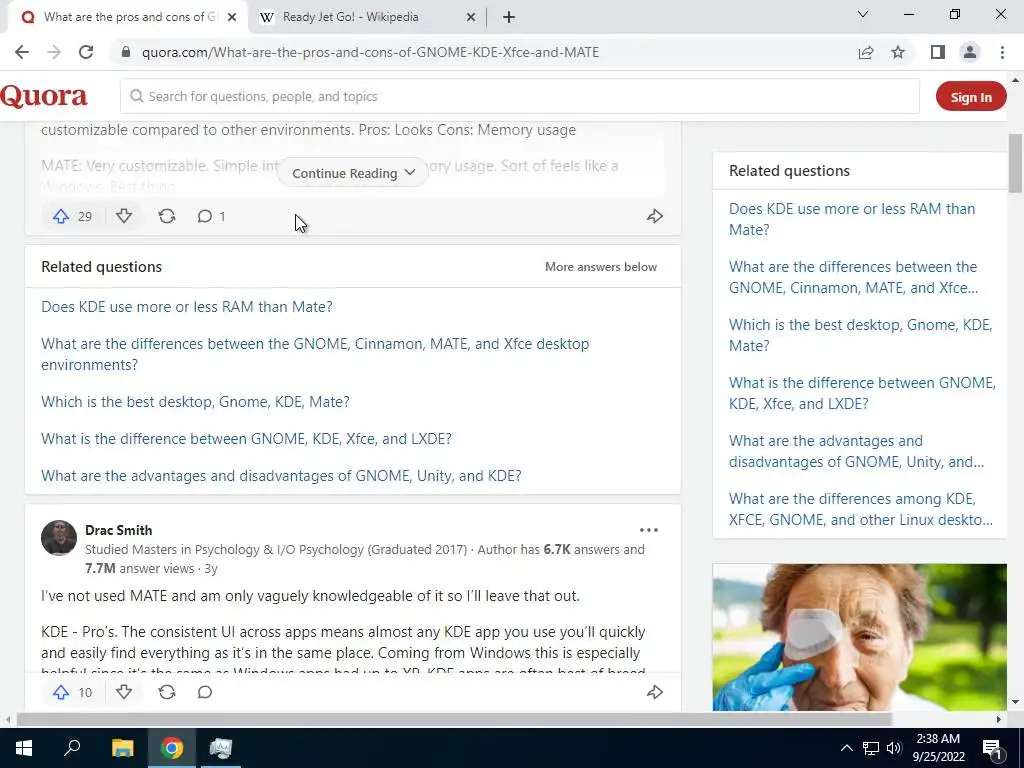Open main-column GNOME, Unity, KDE advantages link
The image size is (1024, 768).
click(281, 475)
